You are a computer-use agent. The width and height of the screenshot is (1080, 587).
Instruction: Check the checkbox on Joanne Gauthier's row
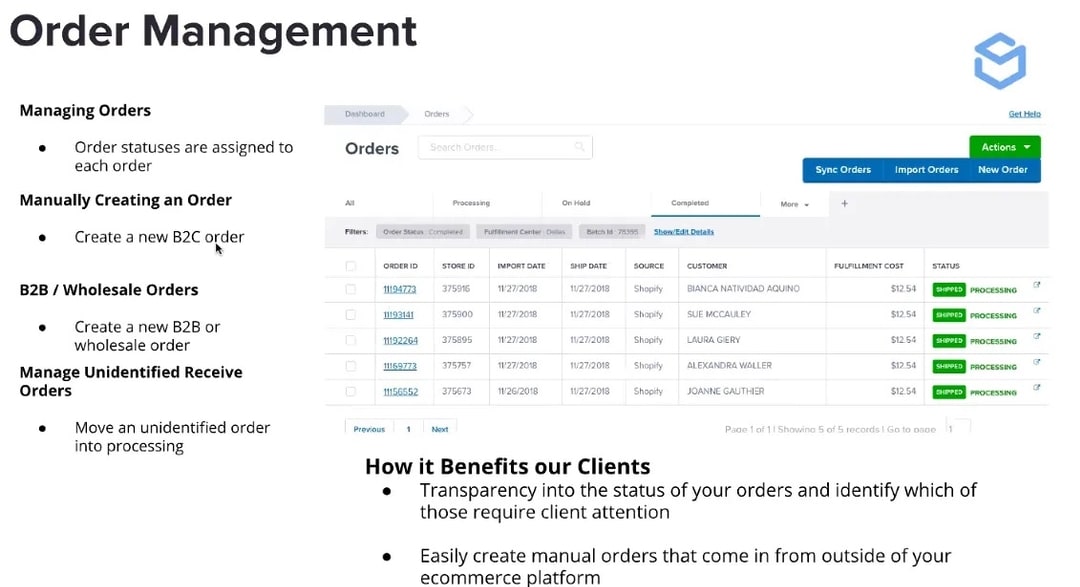tap(351, 391)
